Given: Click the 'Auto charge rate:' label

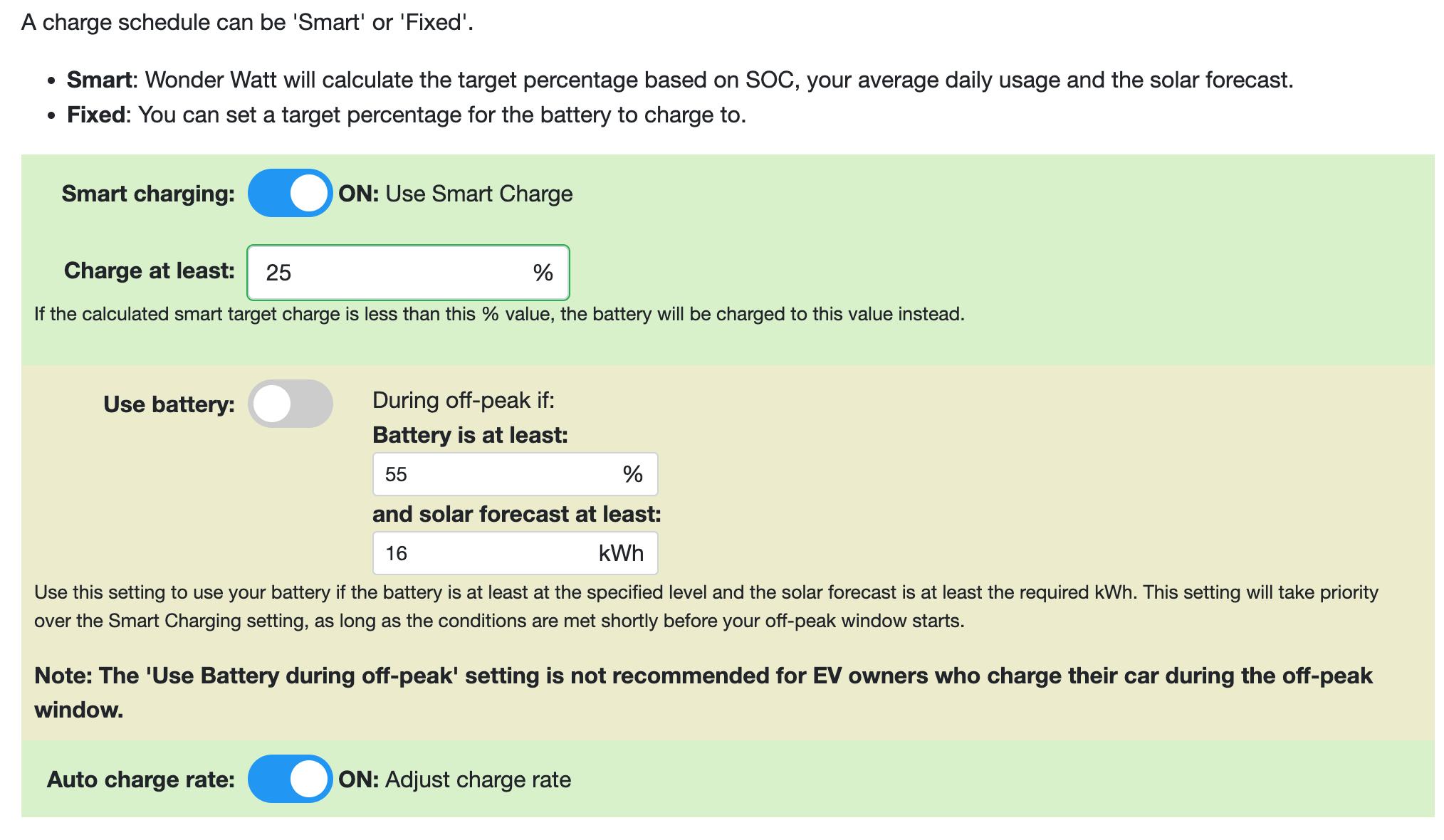Looking at the screenshot, I should point(141,779).
